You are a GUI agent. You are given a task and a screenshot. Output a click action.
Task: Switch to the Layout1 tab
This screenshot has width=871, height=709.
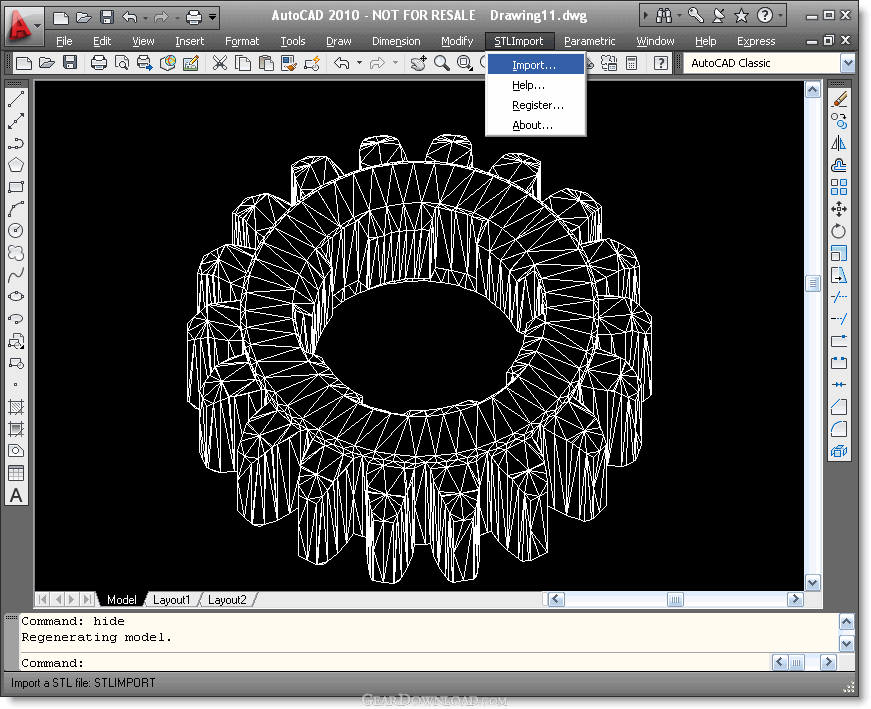(171, 600)
